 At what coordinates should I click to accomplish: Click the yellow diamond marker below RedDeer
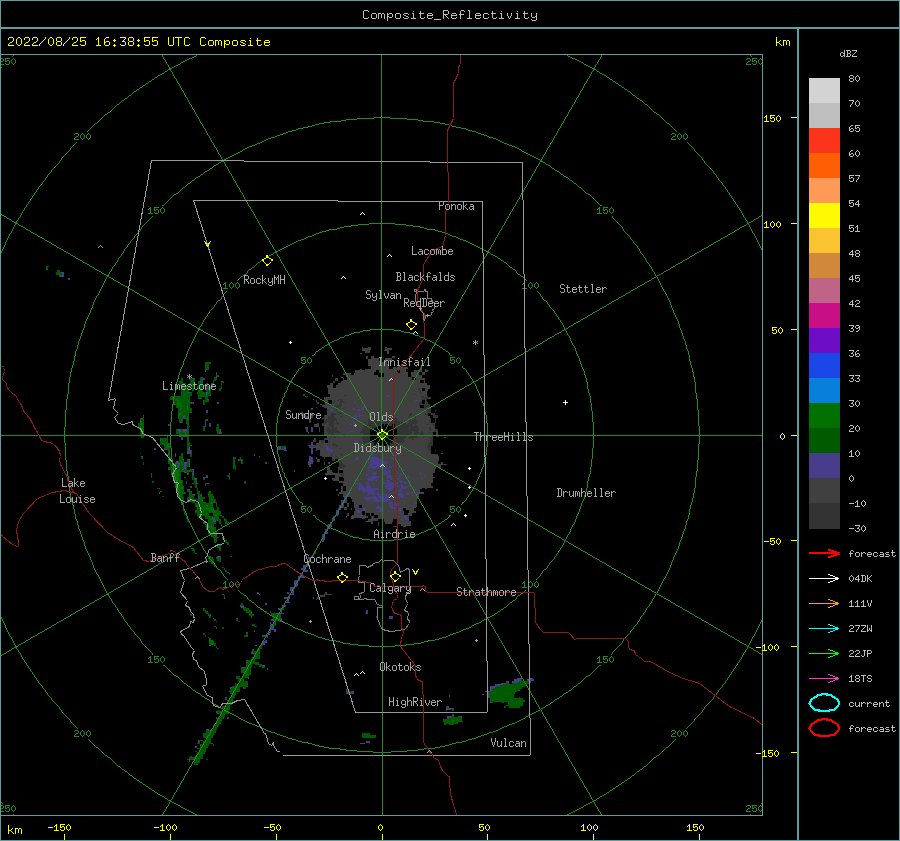click(x=411, y=325)
